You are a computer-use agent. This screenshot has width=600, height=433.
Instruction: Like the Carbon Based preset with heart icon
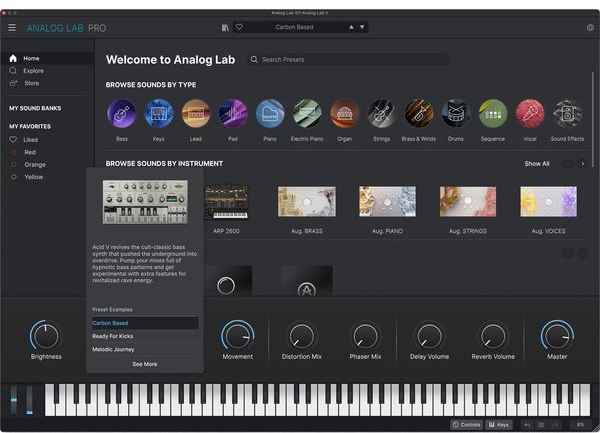click(x=239, y=27)
